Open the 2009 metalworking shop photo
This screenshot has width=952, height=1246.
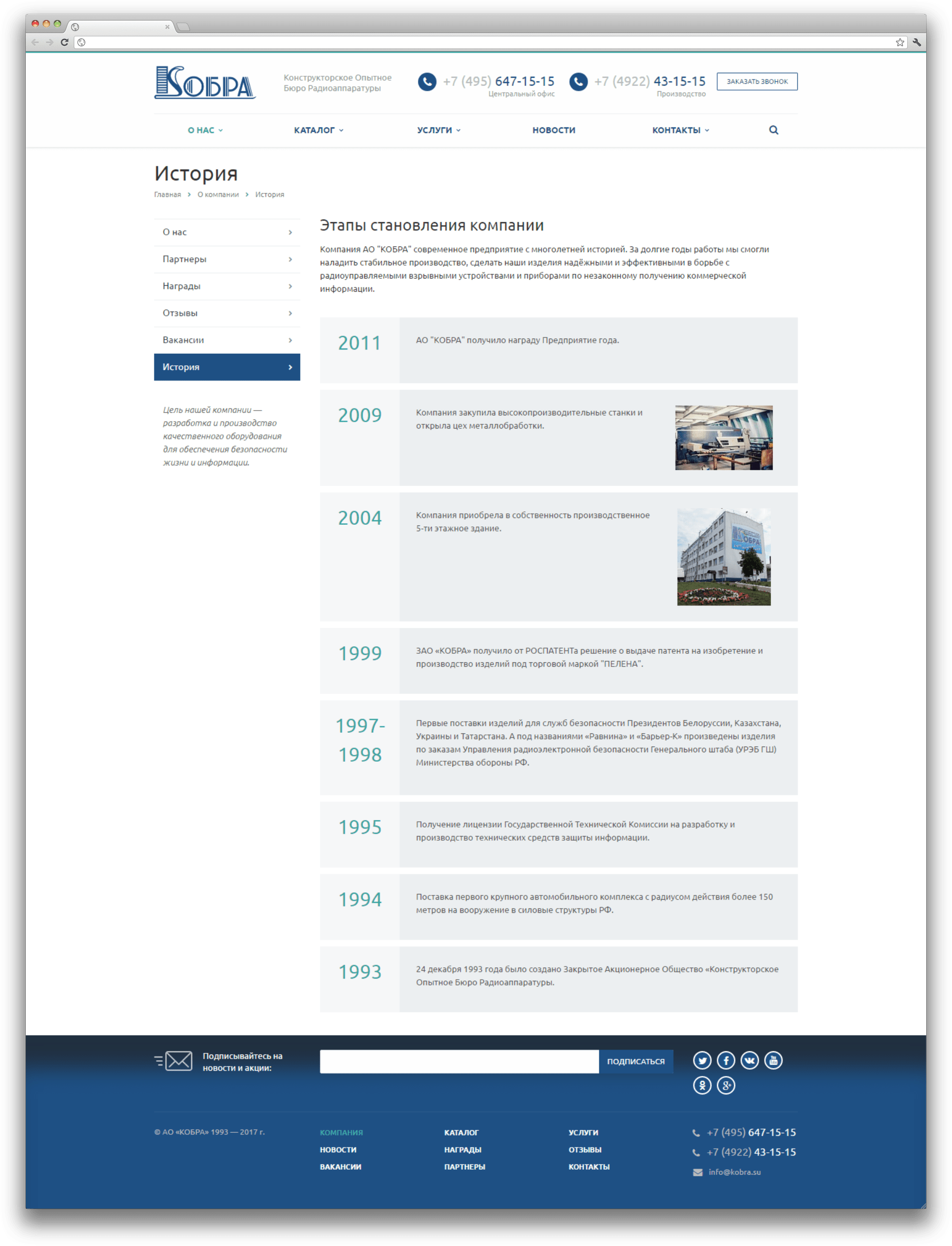[x=723, y=438]
